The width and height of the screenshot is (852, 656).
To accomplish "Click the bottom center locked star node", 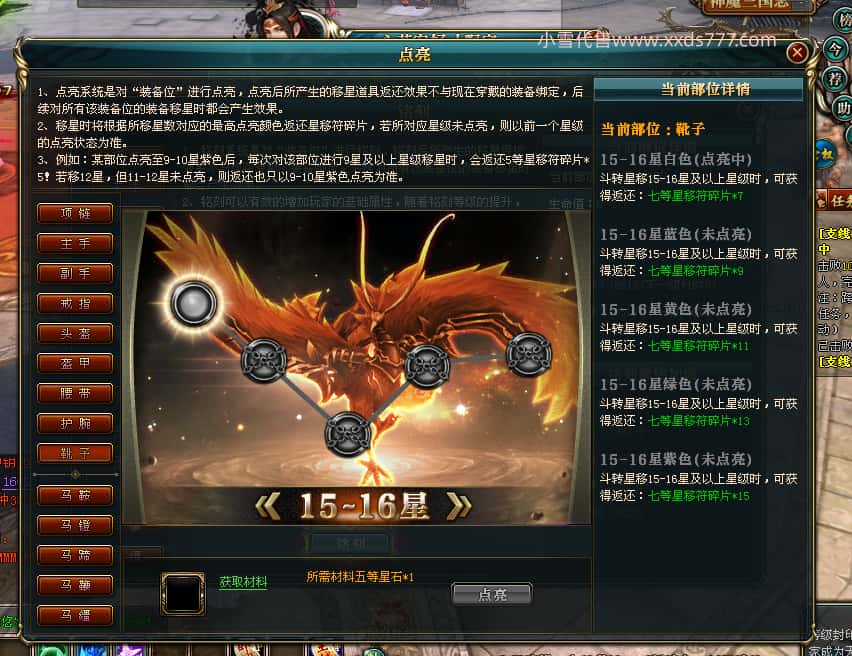I will (x=348, y=434).
